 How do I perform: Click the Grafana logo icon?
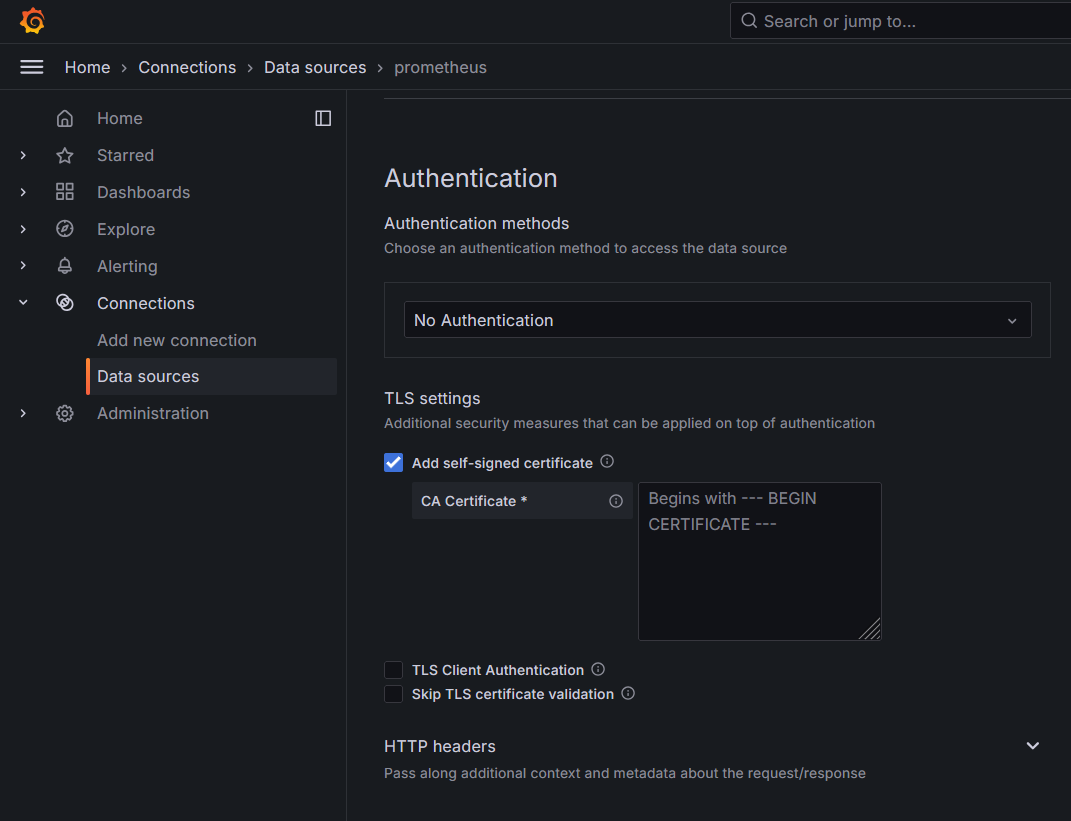click(33, 21)
